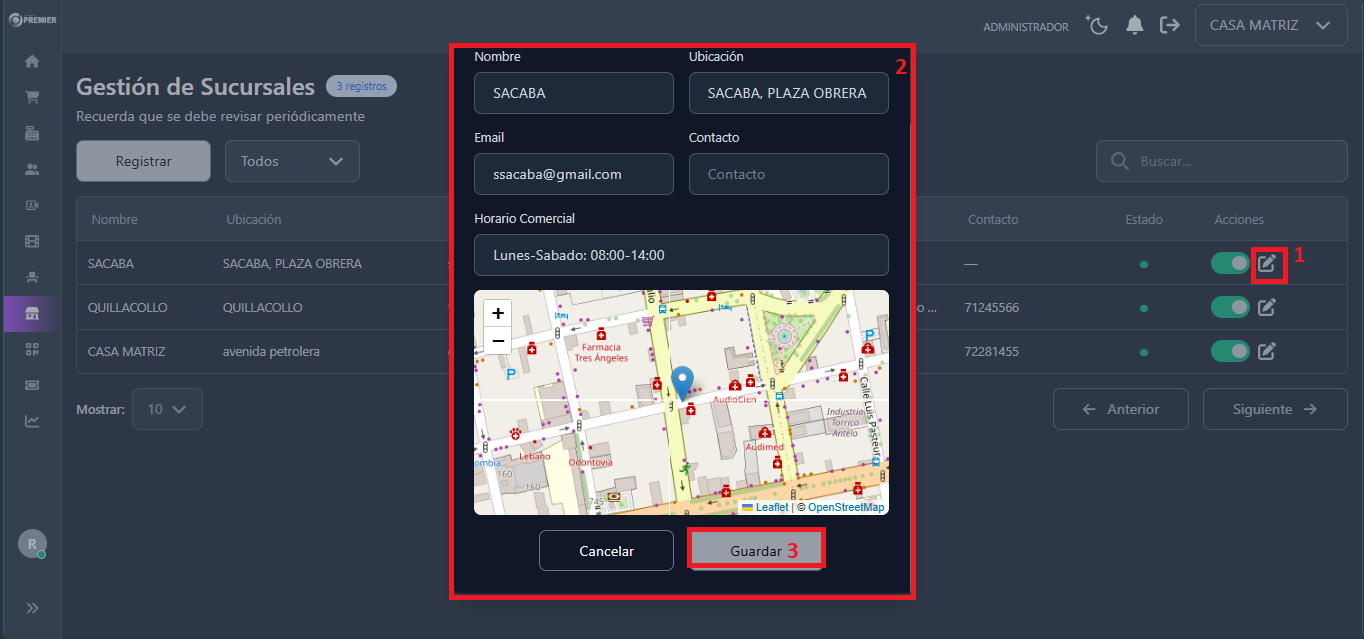Open the statistics chart sidebar icon
The height and width of the screenshot is (639, 1364).
tap(32, 421)
